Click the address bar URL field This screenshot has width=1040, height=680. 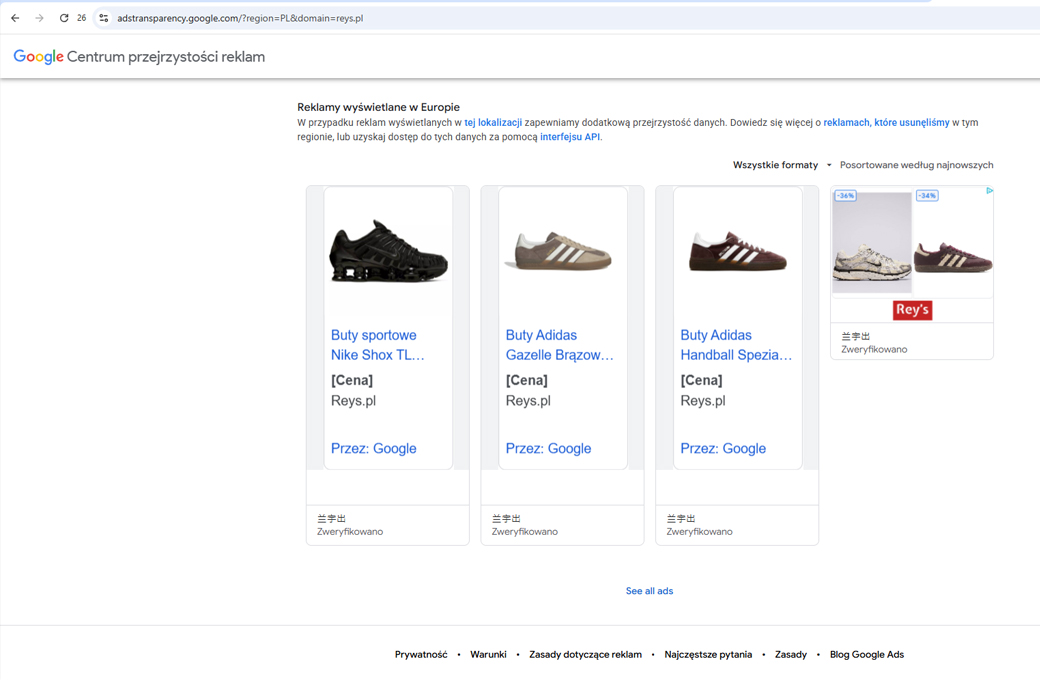240,18
